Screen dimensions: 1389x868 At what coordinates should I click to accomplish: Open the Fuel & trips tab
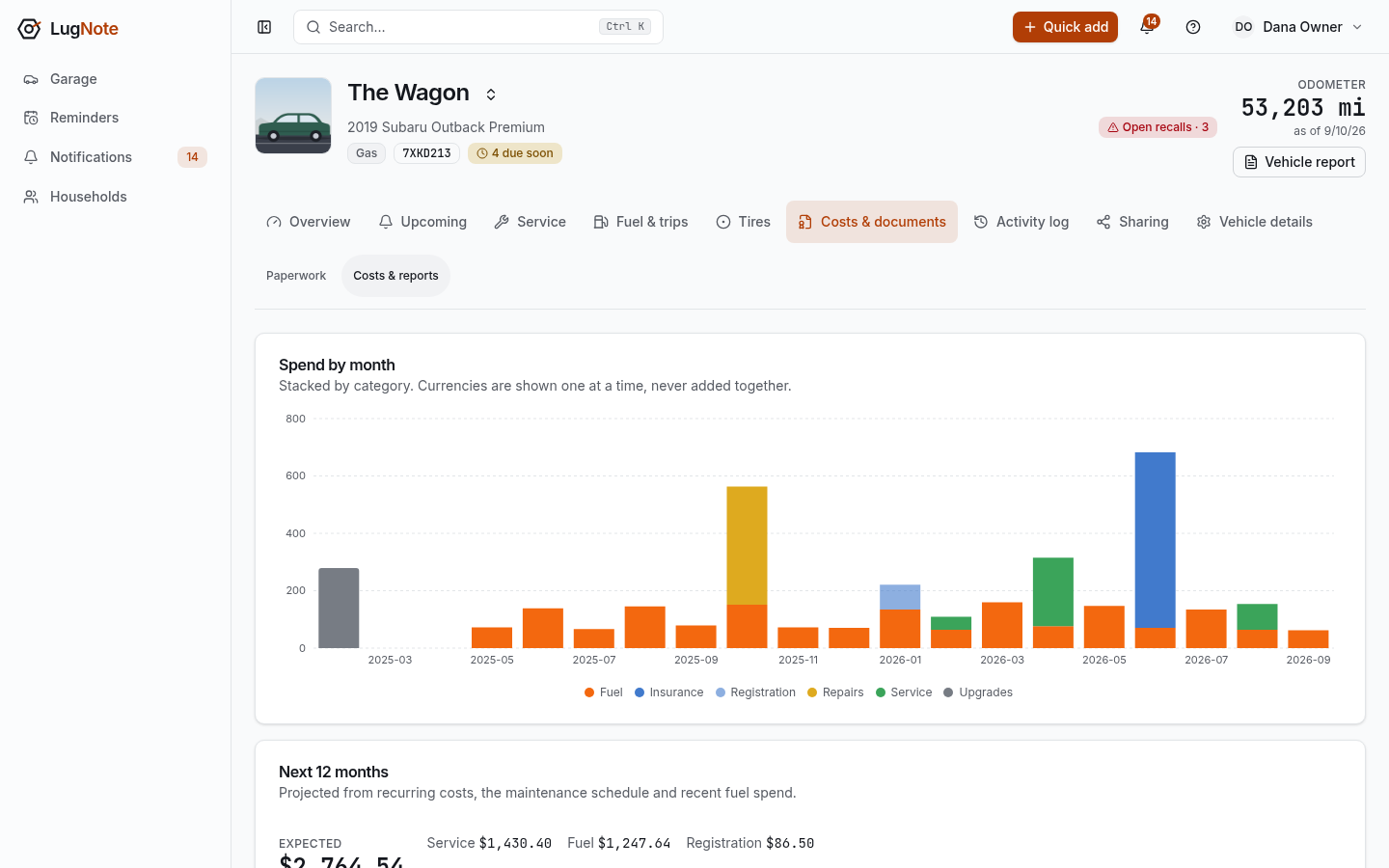point(640,222)
